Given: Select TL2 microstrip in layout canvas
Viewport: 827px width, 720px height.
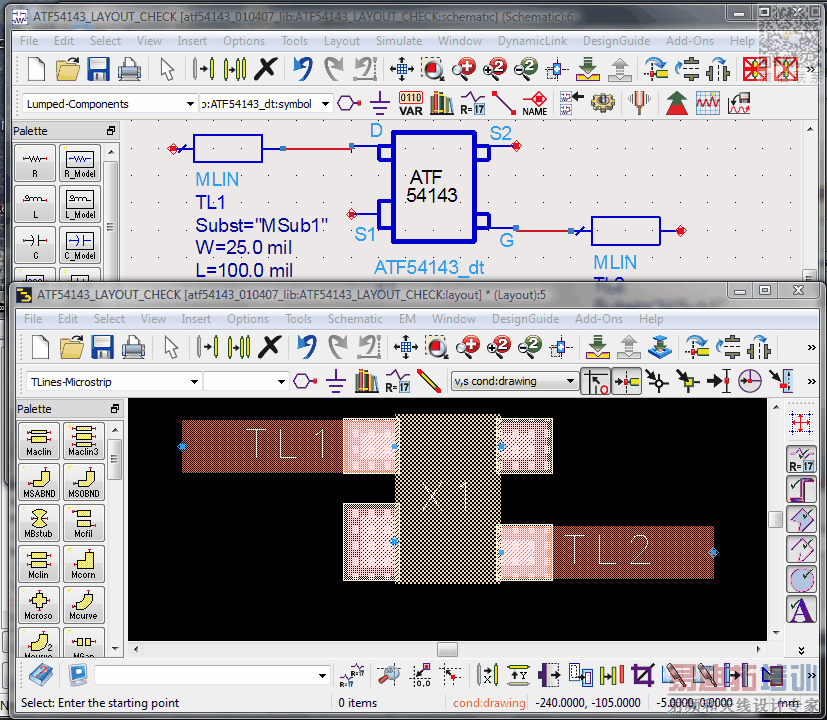Looking at the screenshot, I should (x=633, y=552).
